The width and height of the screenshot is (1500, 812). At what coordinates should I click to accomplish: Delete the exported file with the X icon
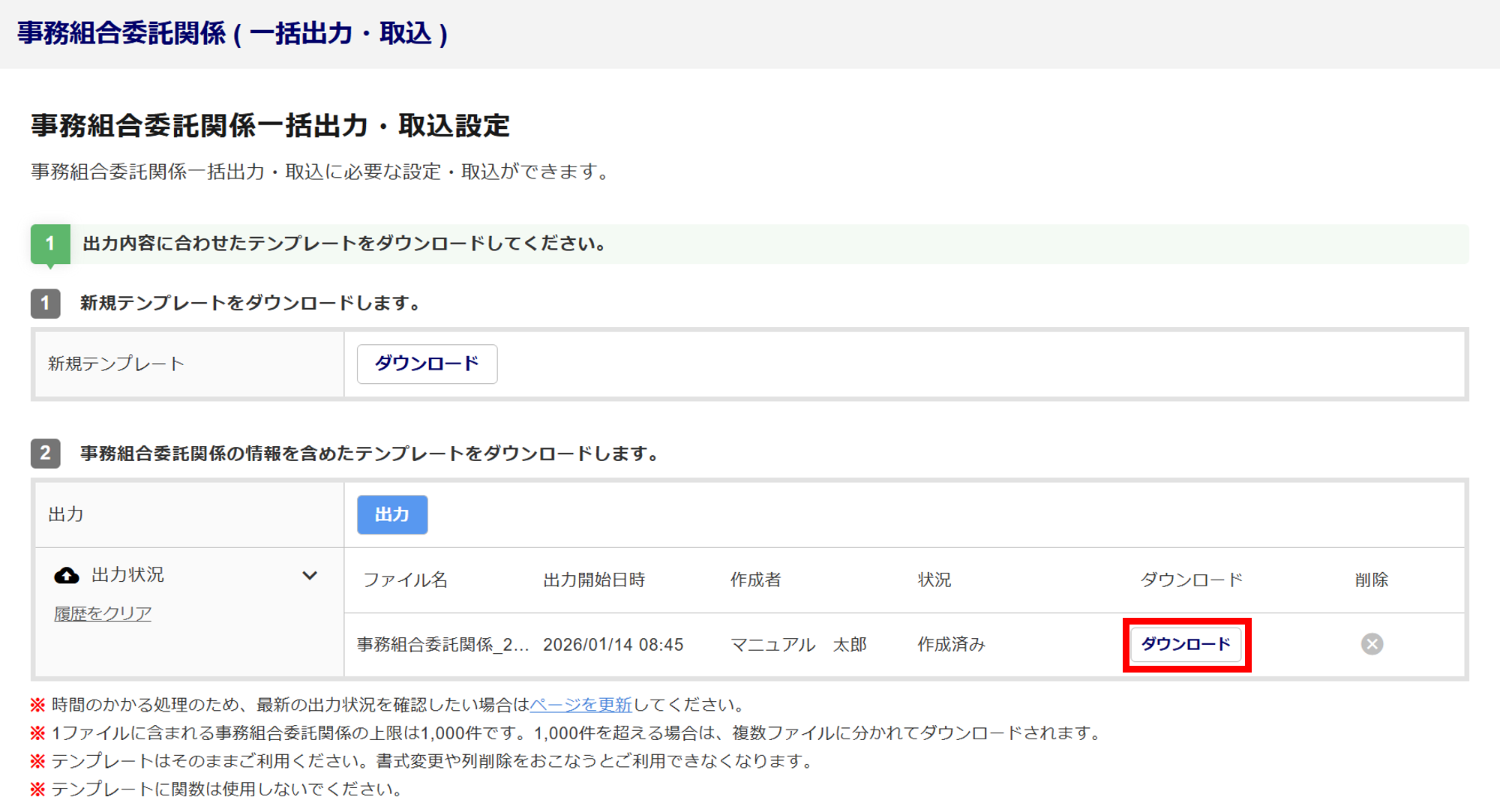tap(1372, 644)
